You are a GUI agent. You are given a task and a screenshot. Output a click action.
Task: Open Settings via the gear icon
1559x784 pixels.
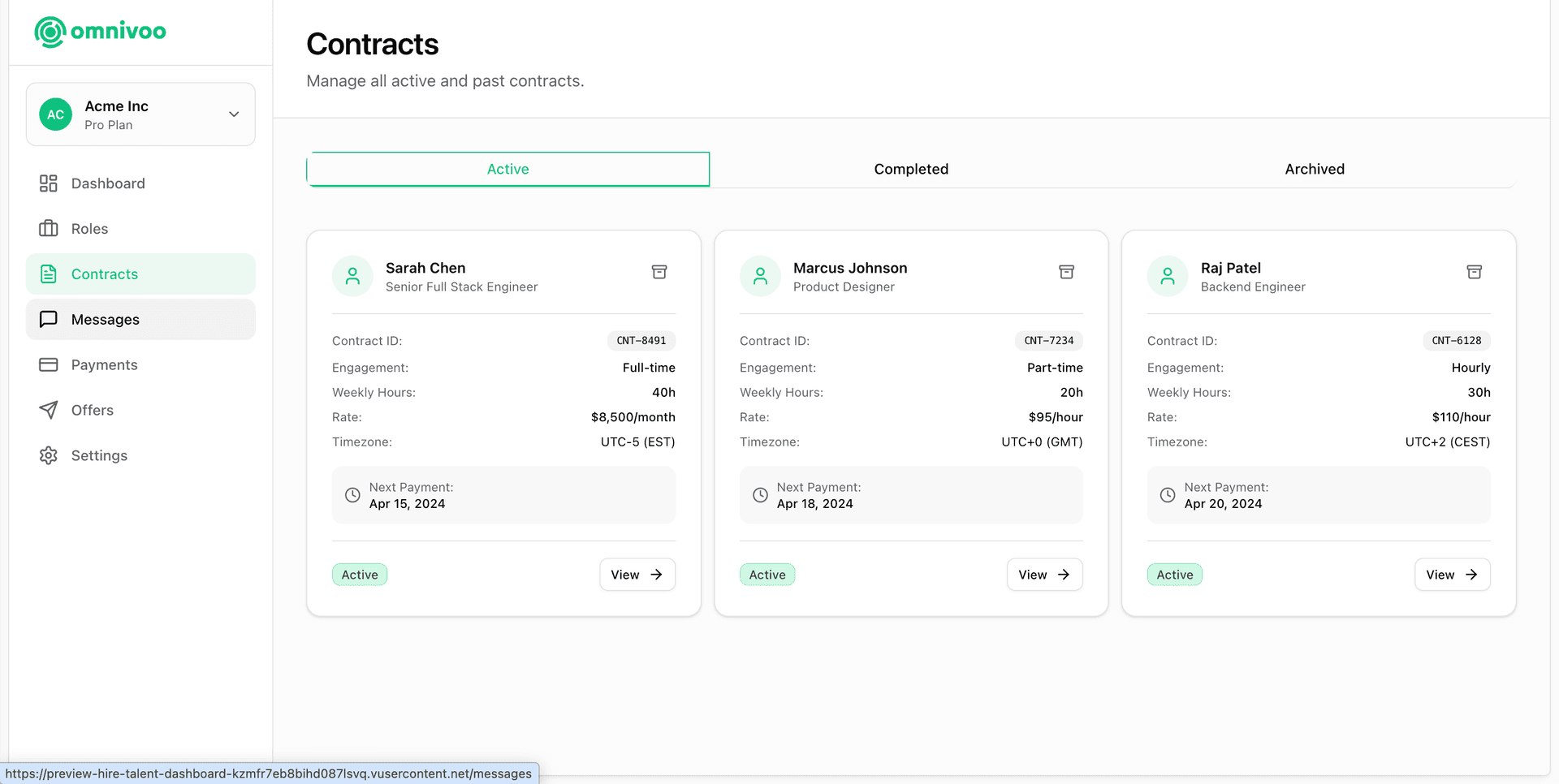[x=49, y=455]
